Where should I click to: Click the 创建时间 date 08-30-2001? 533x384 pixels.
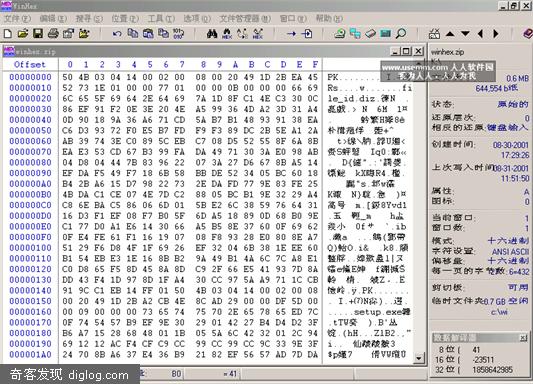coord(511,145)
